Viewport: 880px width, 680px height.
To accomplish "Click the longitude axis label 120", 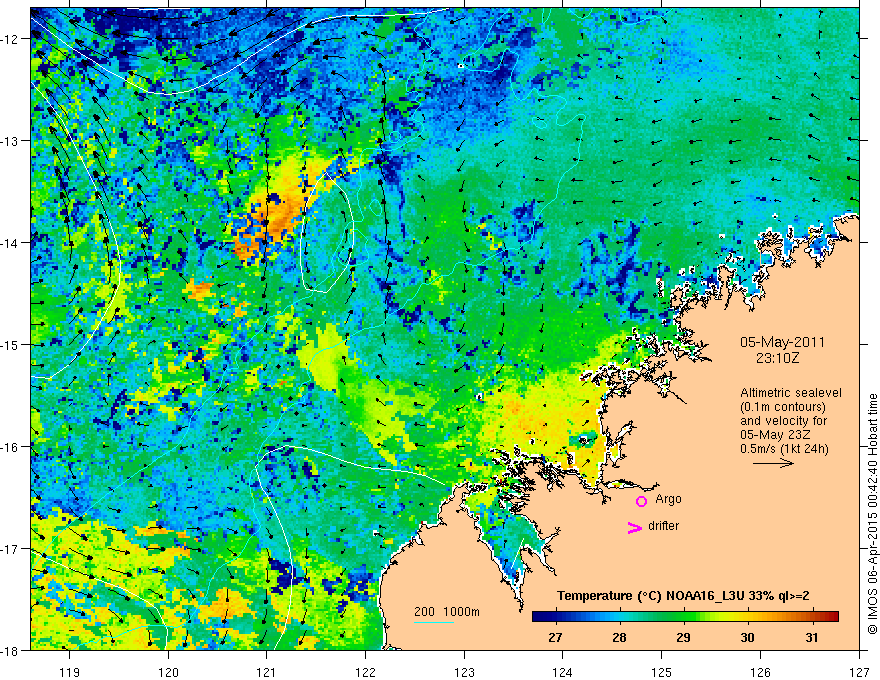I will coord(168,672).
